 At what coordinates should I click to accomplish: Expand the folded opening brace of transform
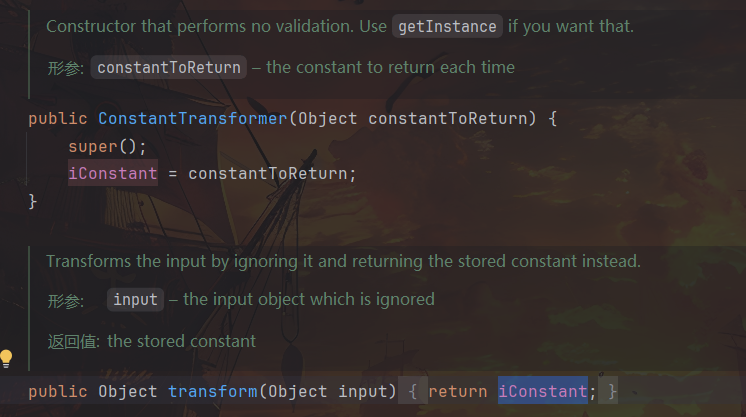pos(412,391)
